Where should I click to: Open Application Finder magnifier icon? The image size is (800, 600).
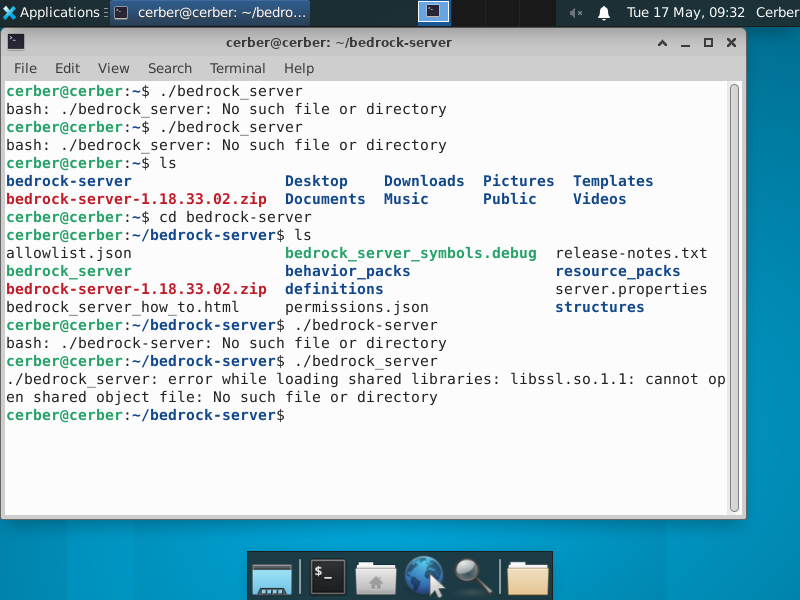(472, 577)
